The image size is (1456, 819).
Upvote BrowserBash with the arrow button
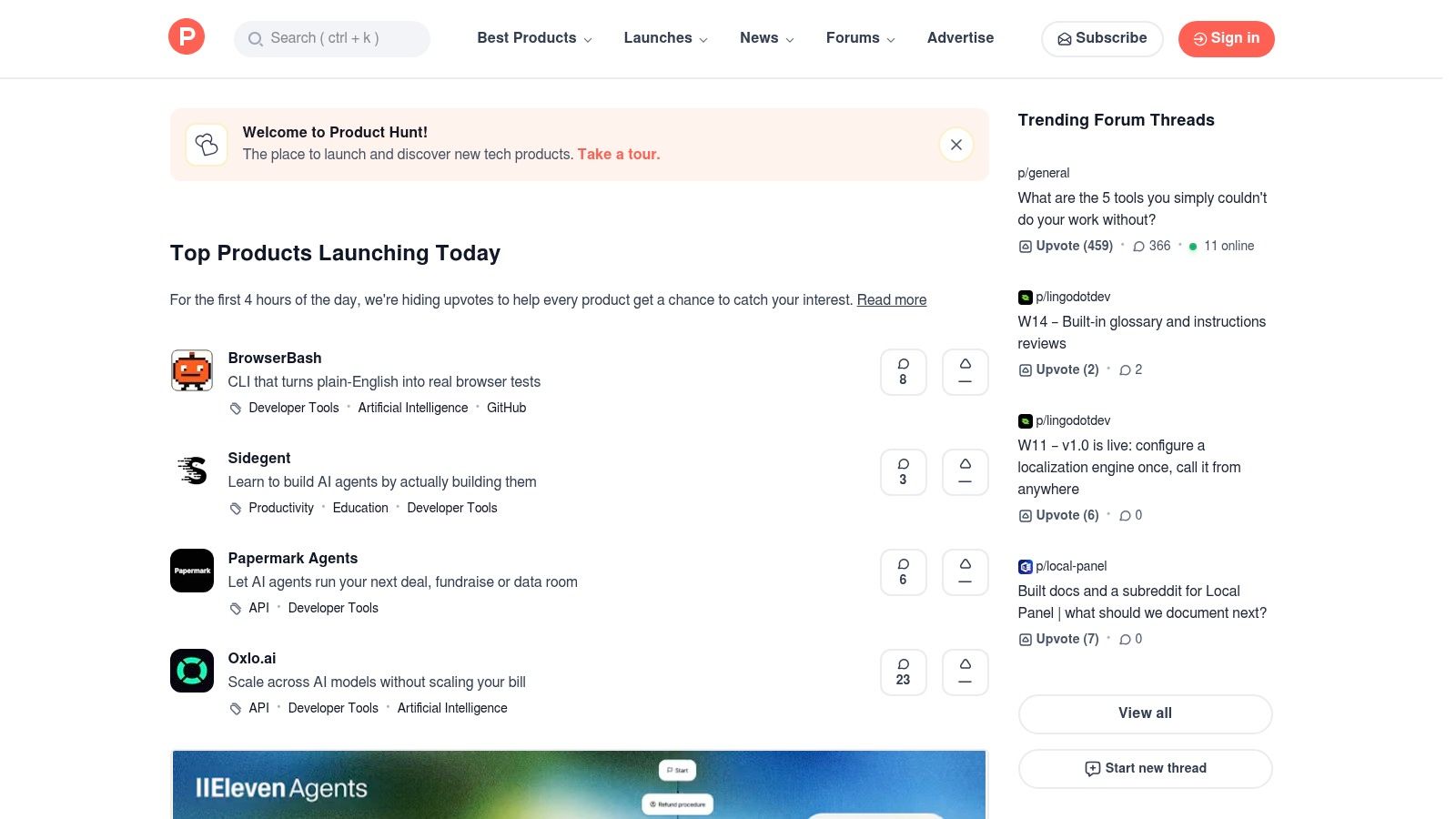[x=965, y=372]
